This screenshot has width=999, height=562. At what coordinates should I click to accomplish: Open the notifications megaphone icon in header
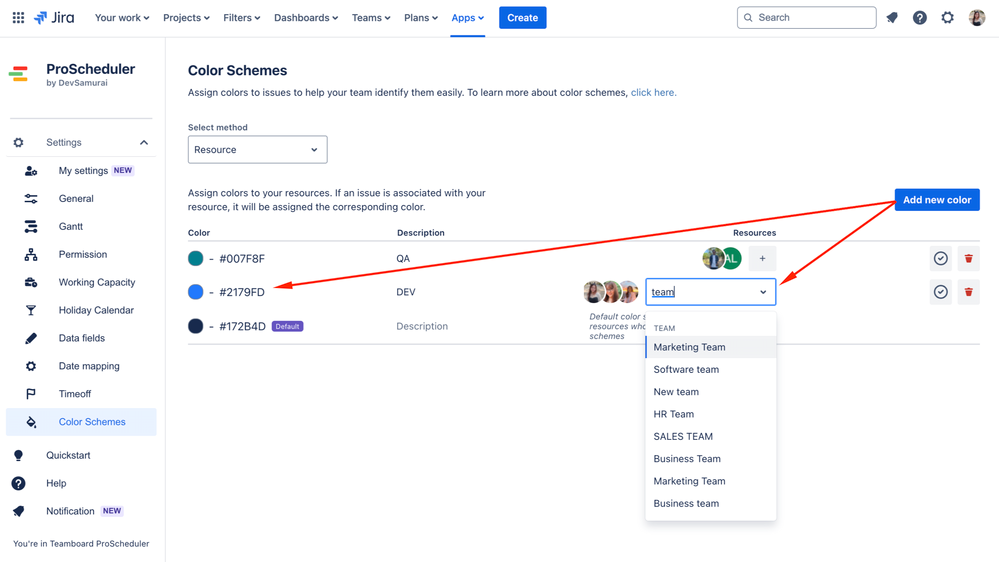892,18
